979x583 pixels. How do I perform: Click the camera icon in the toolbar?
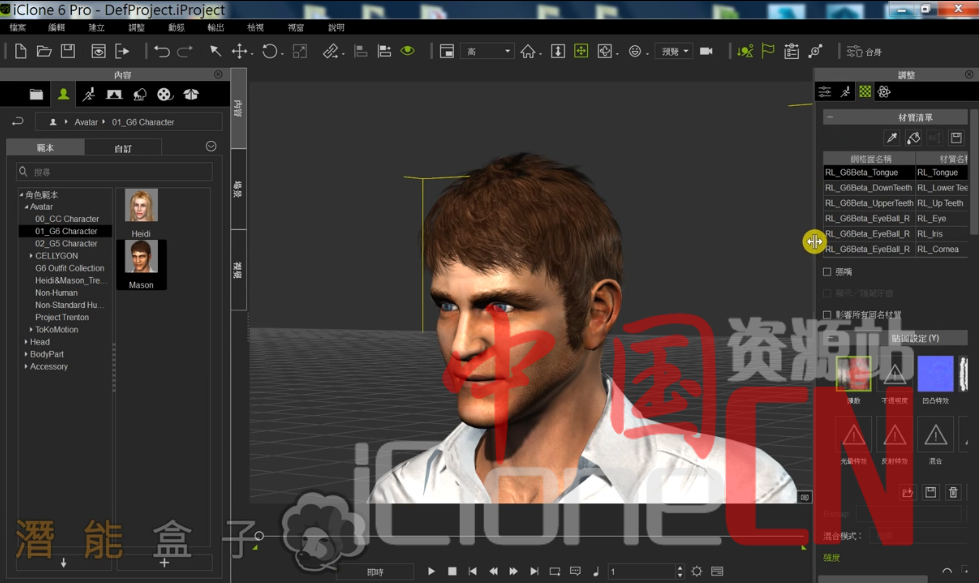pyautogui.click(x=706, y=51)
